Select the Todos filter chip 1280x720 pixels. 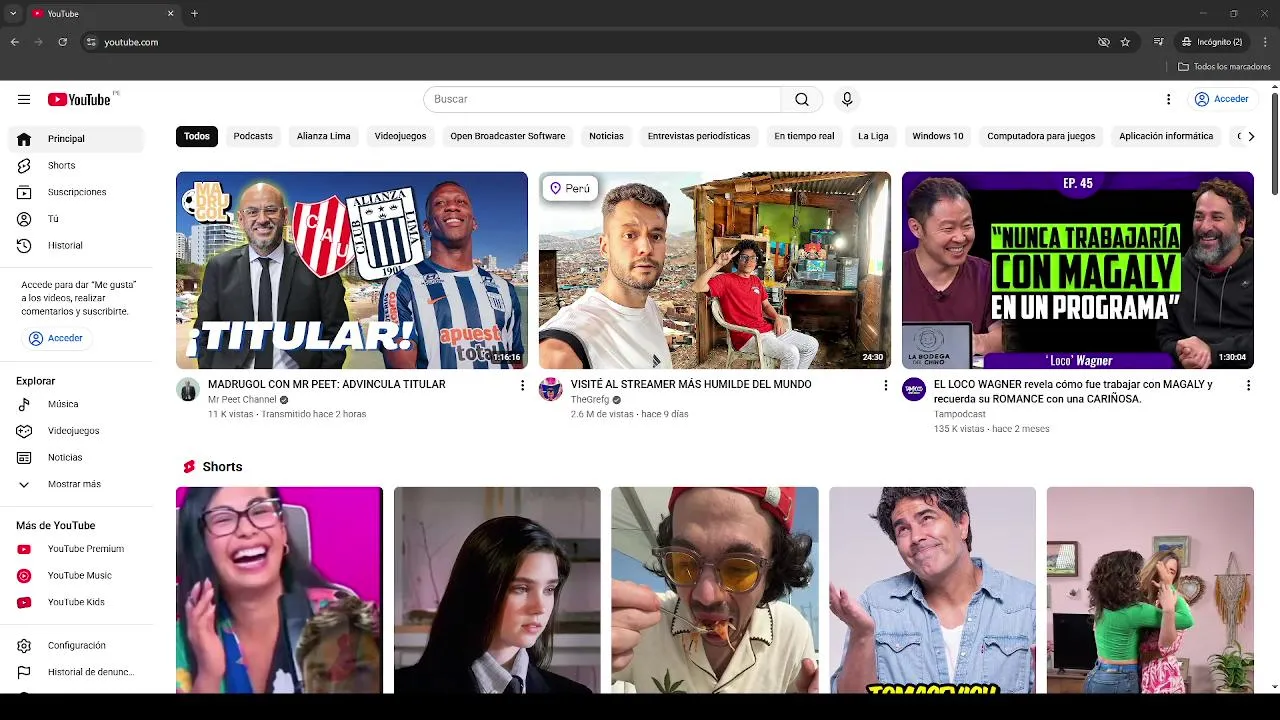pyautogui.click(x=197, y=136)
